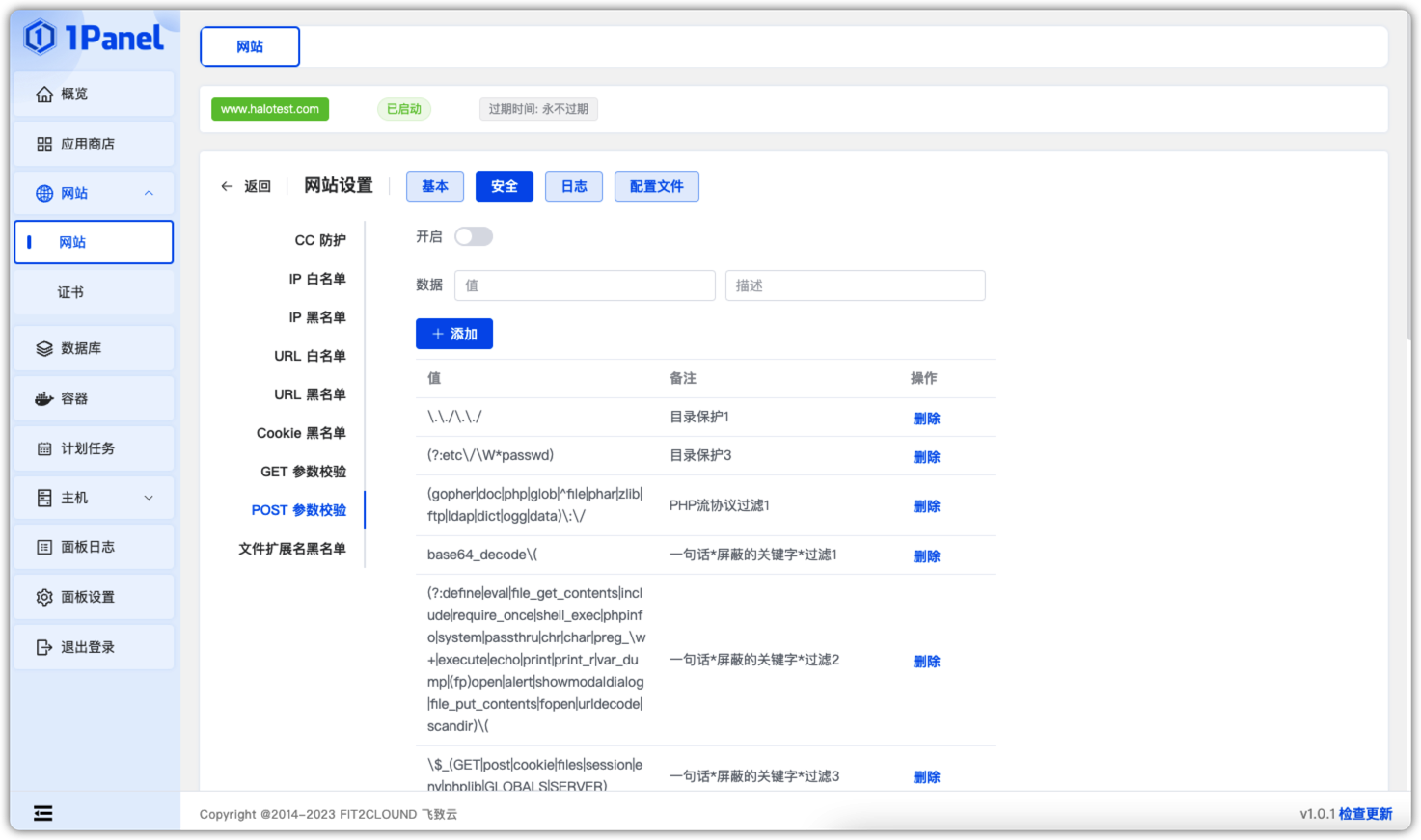The image size is (1421, 840).
Task: Select CC 防护 in security menu
Action: 319,240
